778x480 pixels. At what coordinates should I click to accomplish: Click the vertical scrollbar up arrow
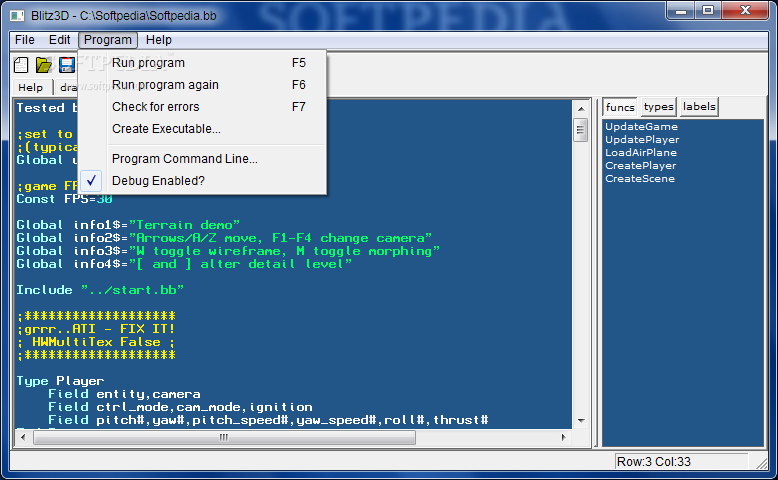pyautogui.click(x=581, y=109)
